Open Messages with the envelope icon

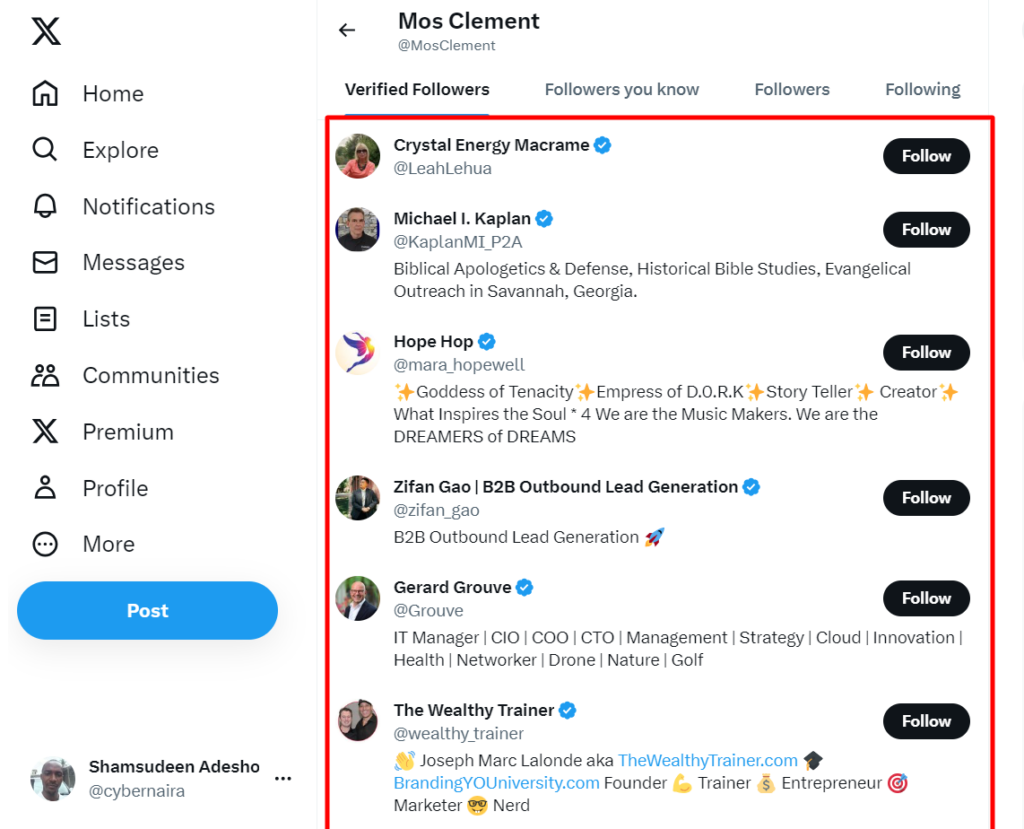tap(45, 262)
